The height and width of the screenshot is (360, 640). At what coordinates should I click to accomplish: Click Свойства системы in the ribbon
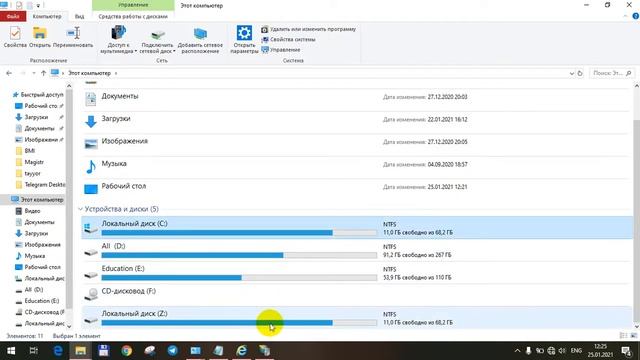coord(288,40)
